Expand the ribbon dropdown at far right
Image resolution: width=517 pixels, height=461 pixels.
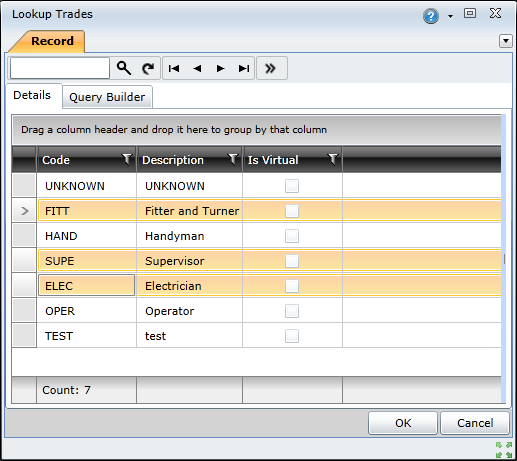tap(506, 41)
